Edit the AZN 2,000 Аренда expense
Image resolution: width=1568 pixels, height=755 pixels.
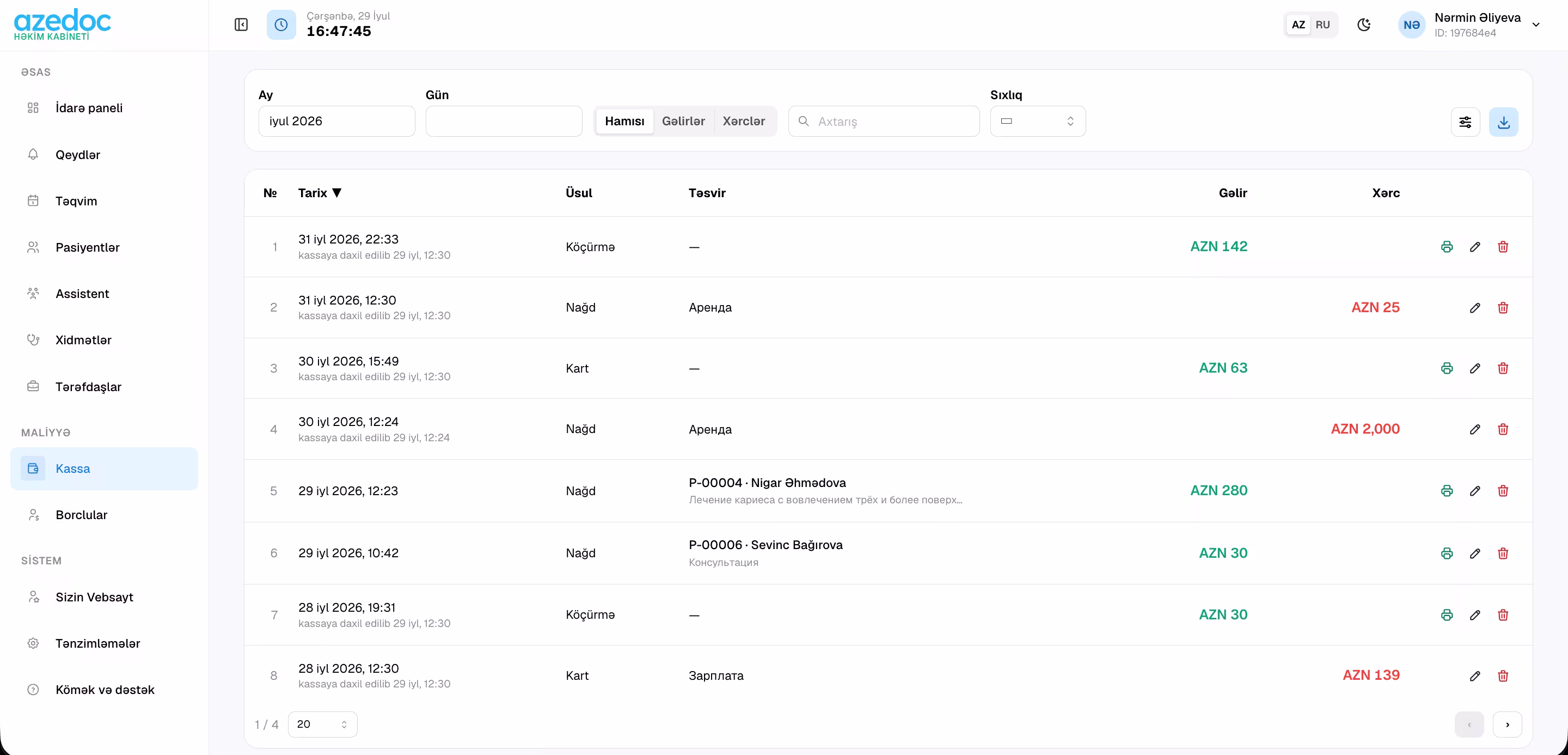1475,429
